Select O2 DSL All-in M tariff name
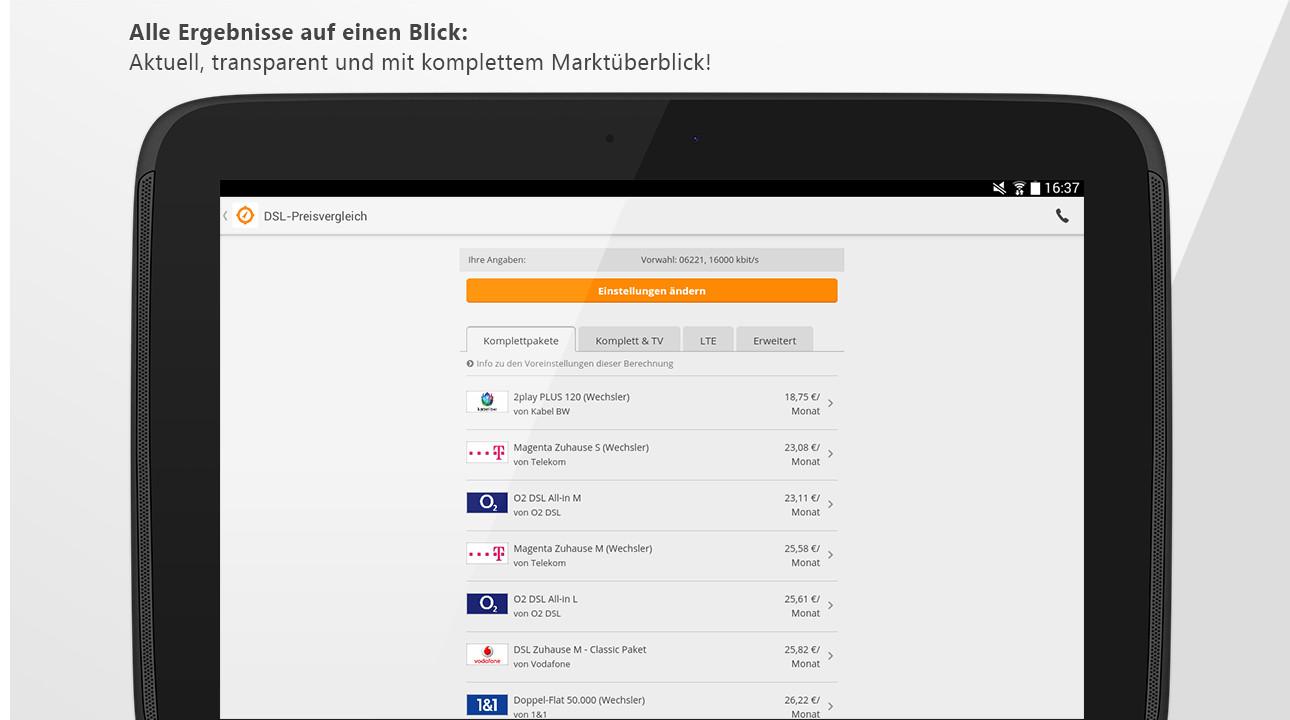 pos(547,498)
